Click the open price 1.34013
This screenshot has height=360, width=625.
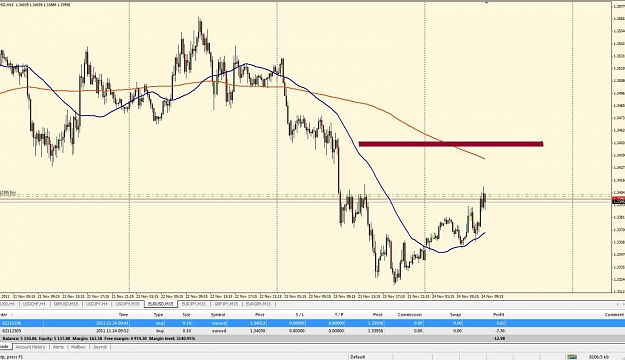[257, 323]
